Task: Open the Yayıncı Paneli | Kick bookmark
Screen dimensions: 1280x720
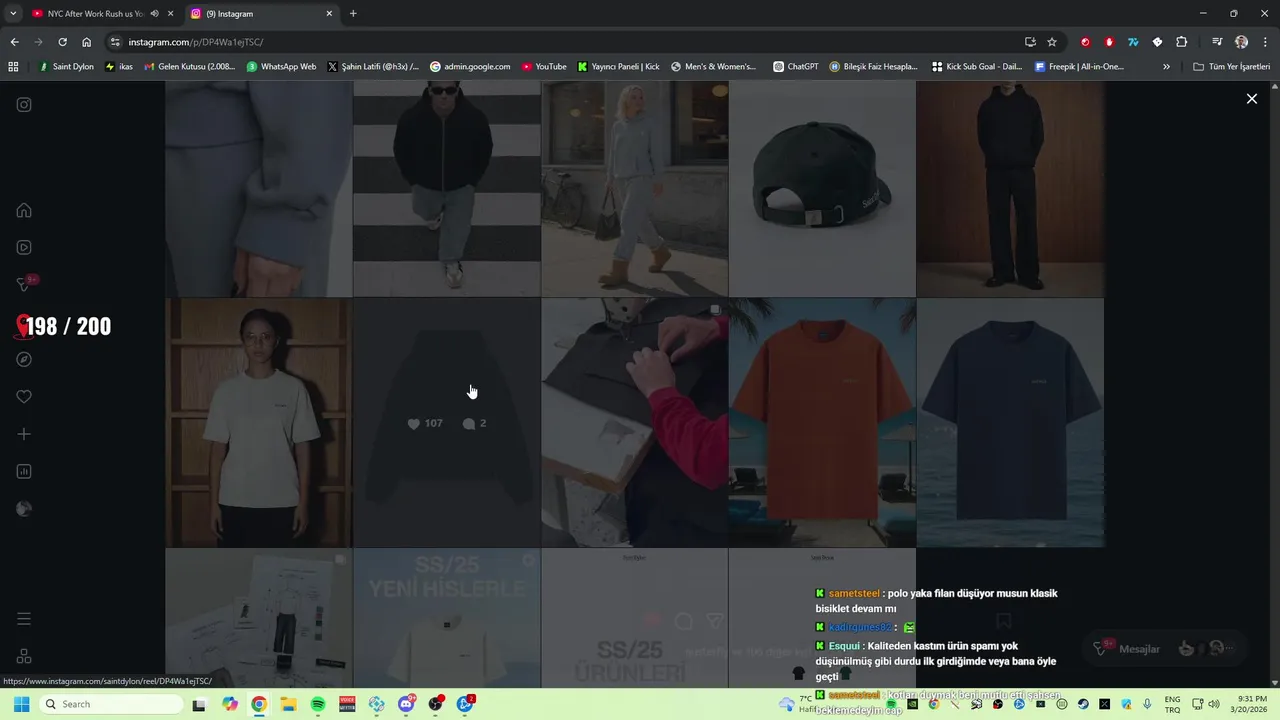Action: [x=618, y=67]
